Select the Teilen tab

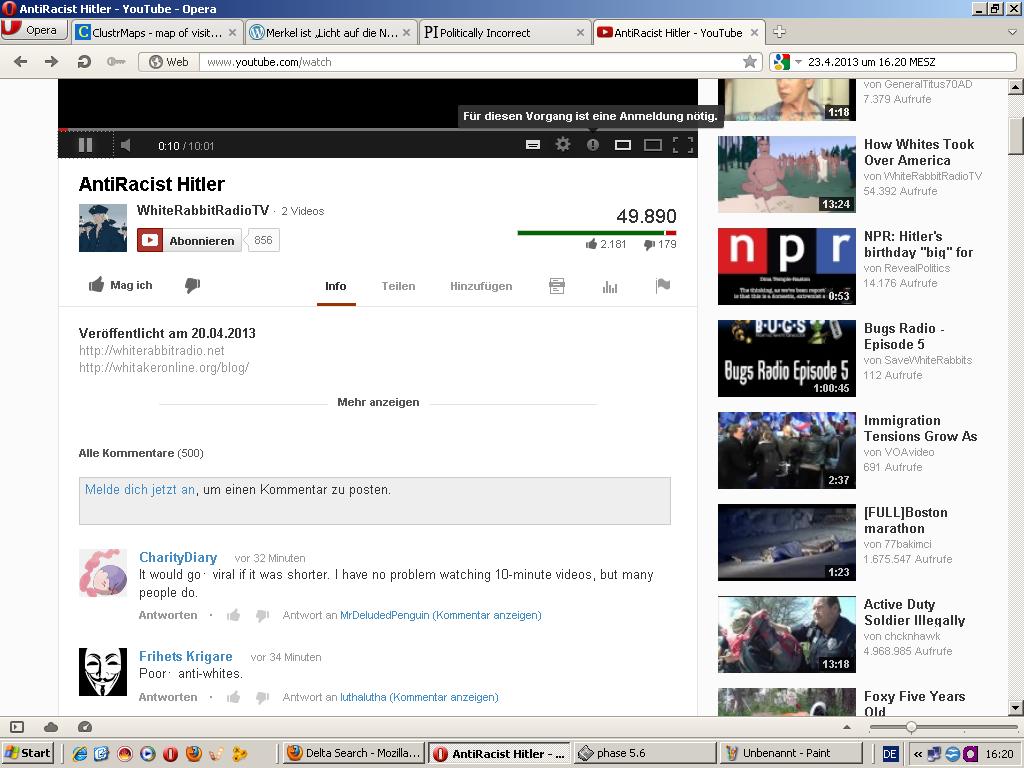[398, 286]
